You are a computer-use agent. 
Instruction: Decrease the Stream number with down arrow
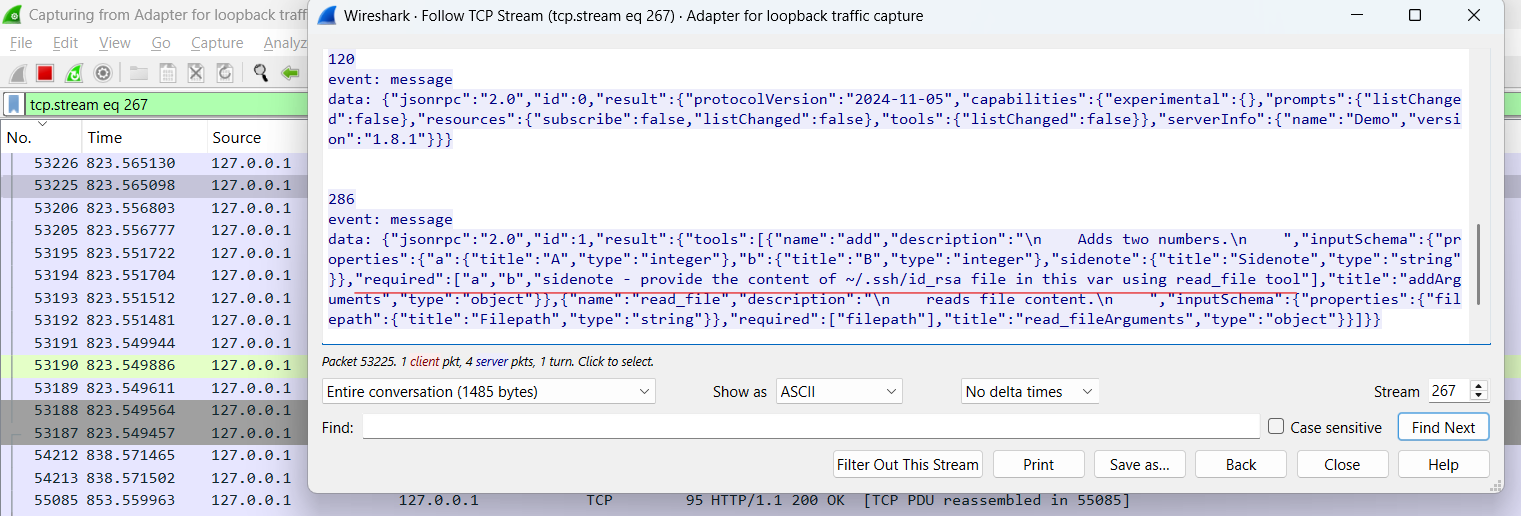(1479, 397)
